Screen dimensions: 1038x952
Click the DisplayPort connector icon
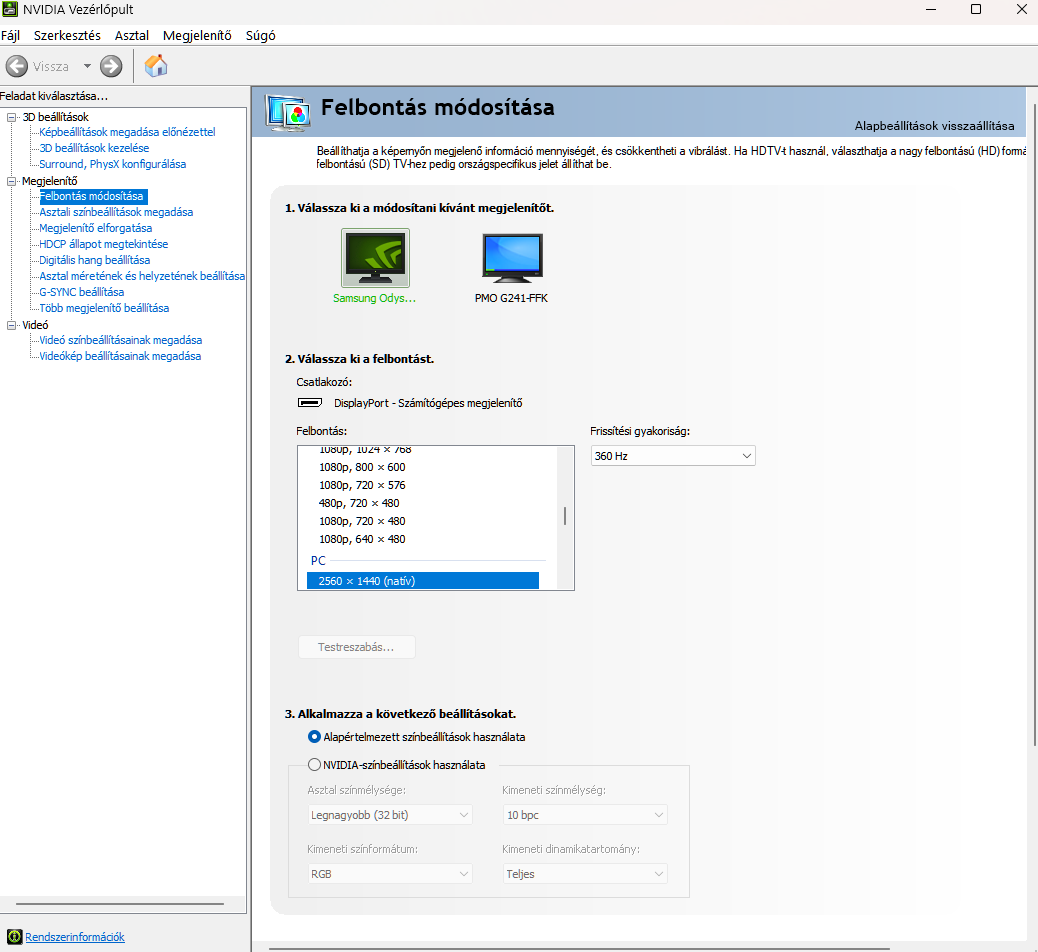pyautogui.click(x=310, y=403)
